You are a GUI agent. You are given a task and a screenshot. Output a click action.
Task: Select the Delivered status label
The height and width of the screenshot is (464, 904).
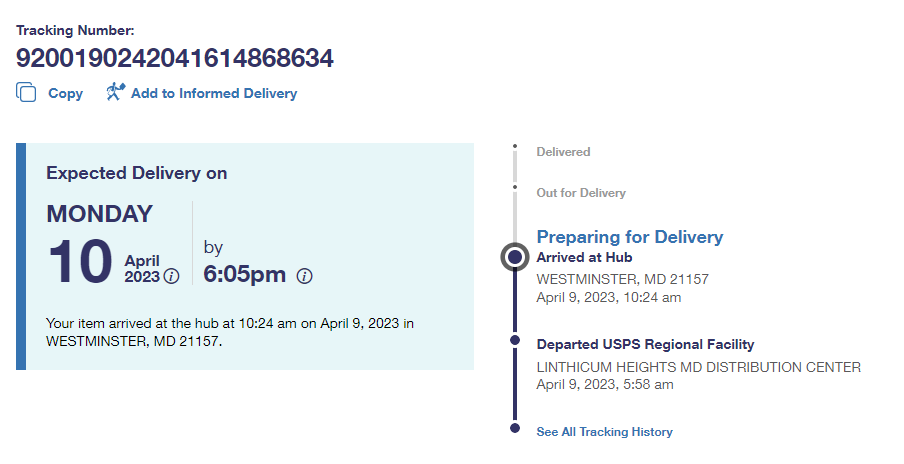563,152
